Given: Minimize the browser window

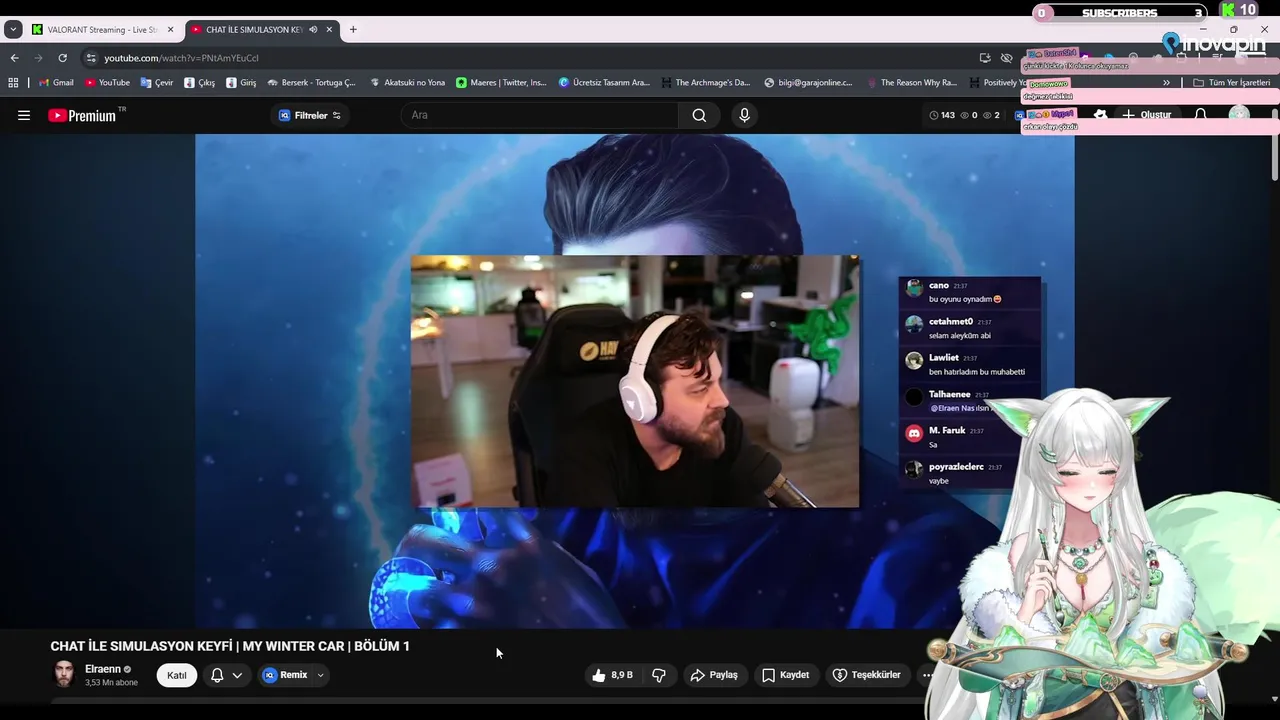Looking at the screenshot, I should coord(1202,29).
